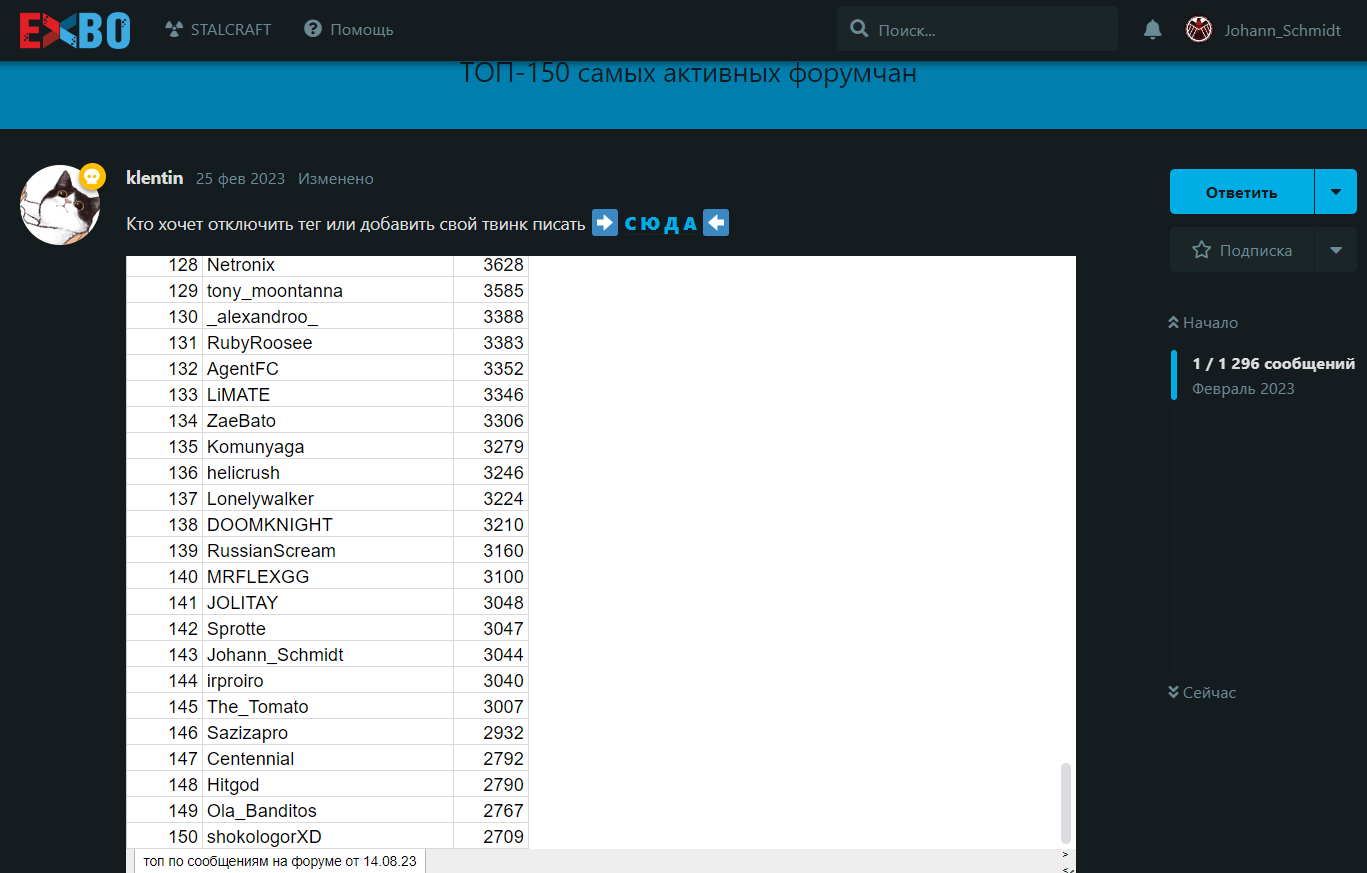Click the cell JOLITAY
This screenshot has width=1367, height=873.
click(328, 603)
